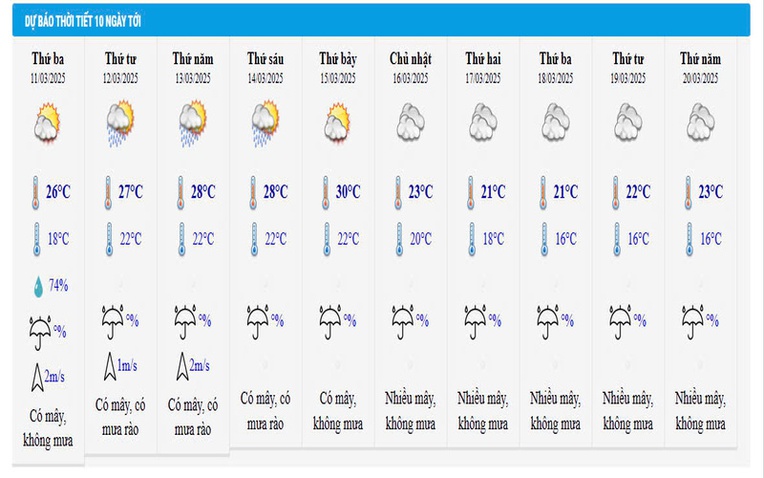Click the cloudy icon for 18/03/2025
764x478 pixels.
(555, 121)
